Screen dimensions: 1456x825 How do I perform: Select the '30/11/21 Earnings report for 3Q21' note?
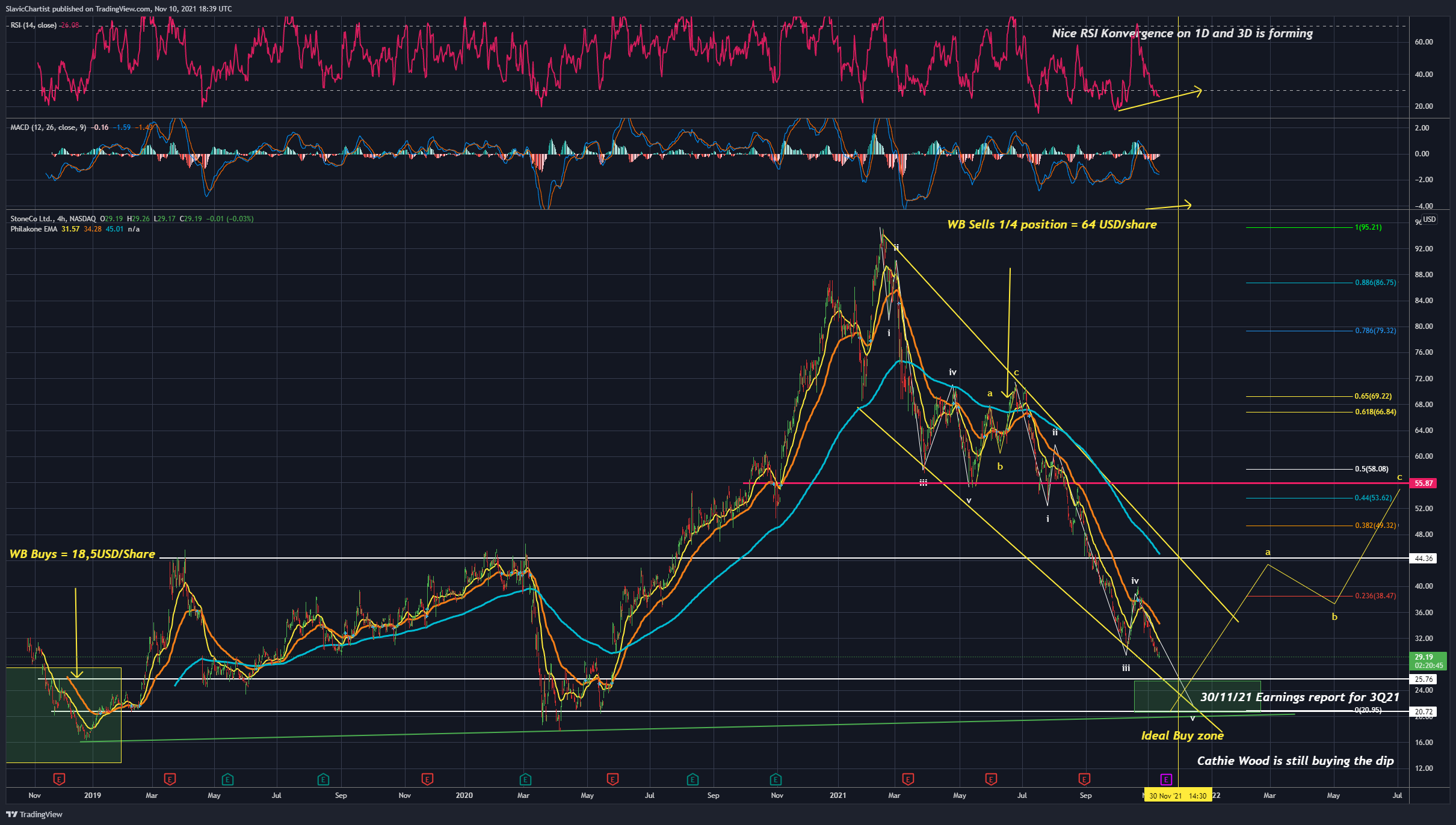point(1300,697)
